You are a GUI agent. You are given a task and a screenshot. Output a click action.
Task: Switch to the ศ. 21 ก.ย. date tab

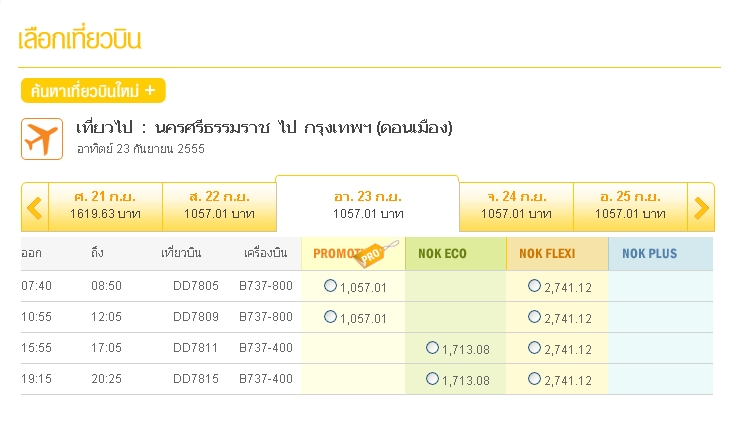(x=104, y=205)
